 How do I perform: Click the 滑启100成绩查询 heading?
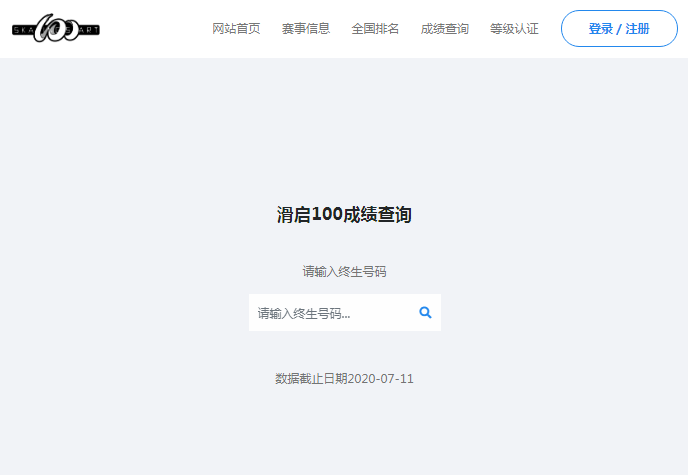pos(344,215)
